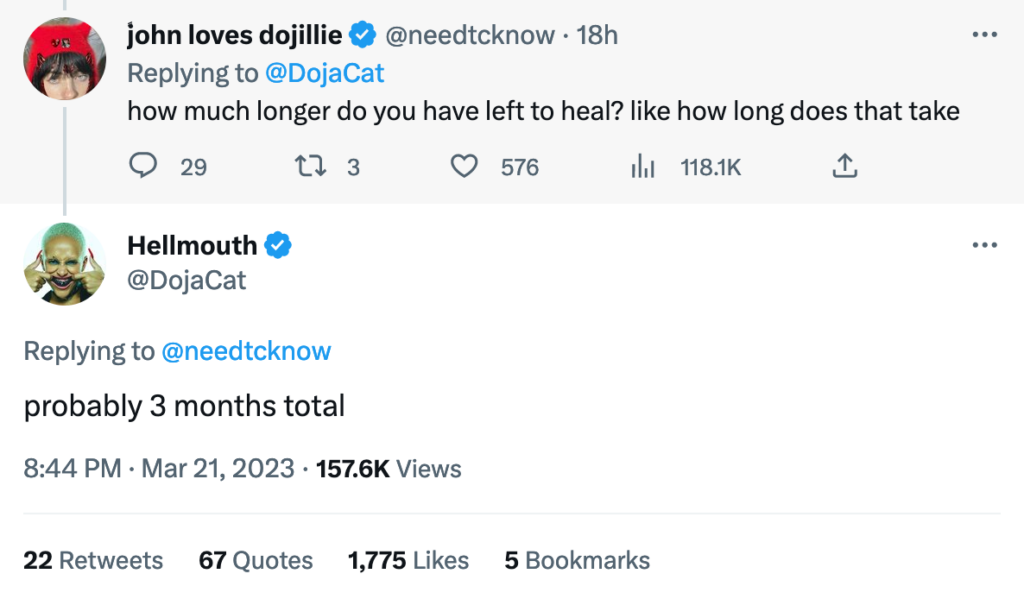Open the Hellmouth display name

click(192, 244)
